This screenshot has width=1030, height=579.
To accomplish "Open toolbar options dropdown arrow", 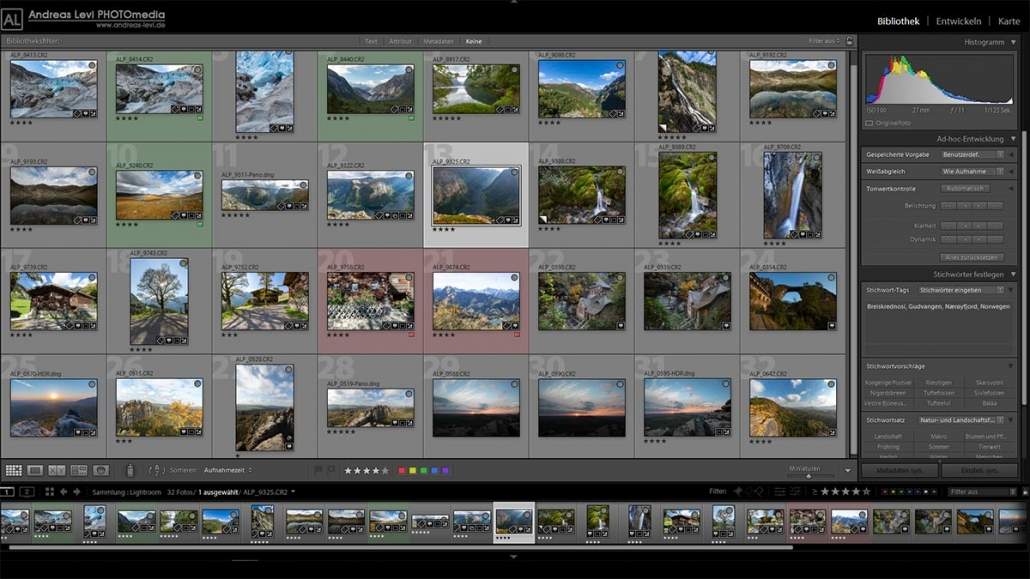I will [x=847, y=471].
